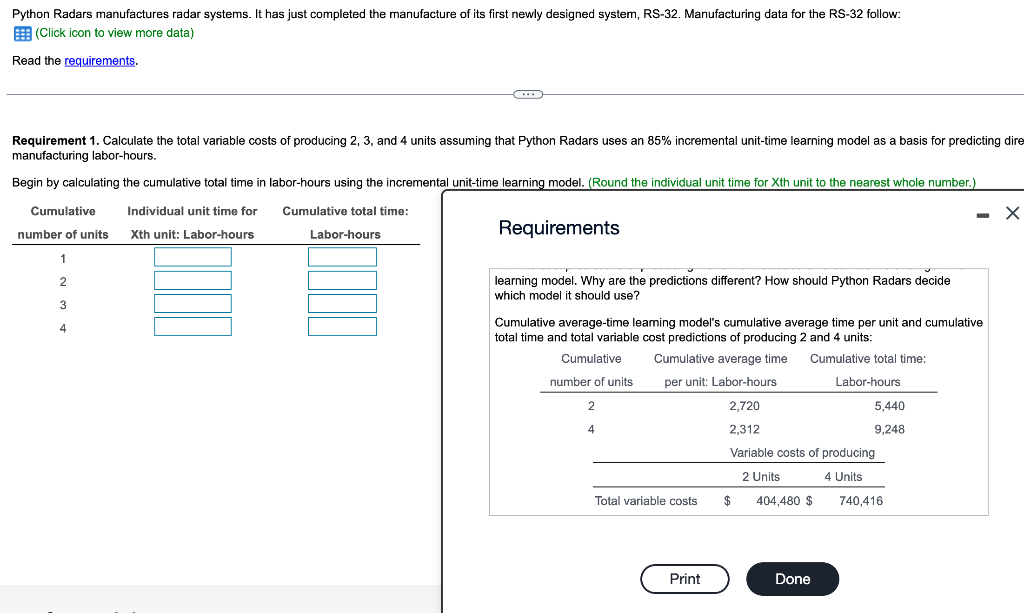Click the Print button in Requirements dialog
This screenshot has width=1024, height=613.
click(684, 579)
